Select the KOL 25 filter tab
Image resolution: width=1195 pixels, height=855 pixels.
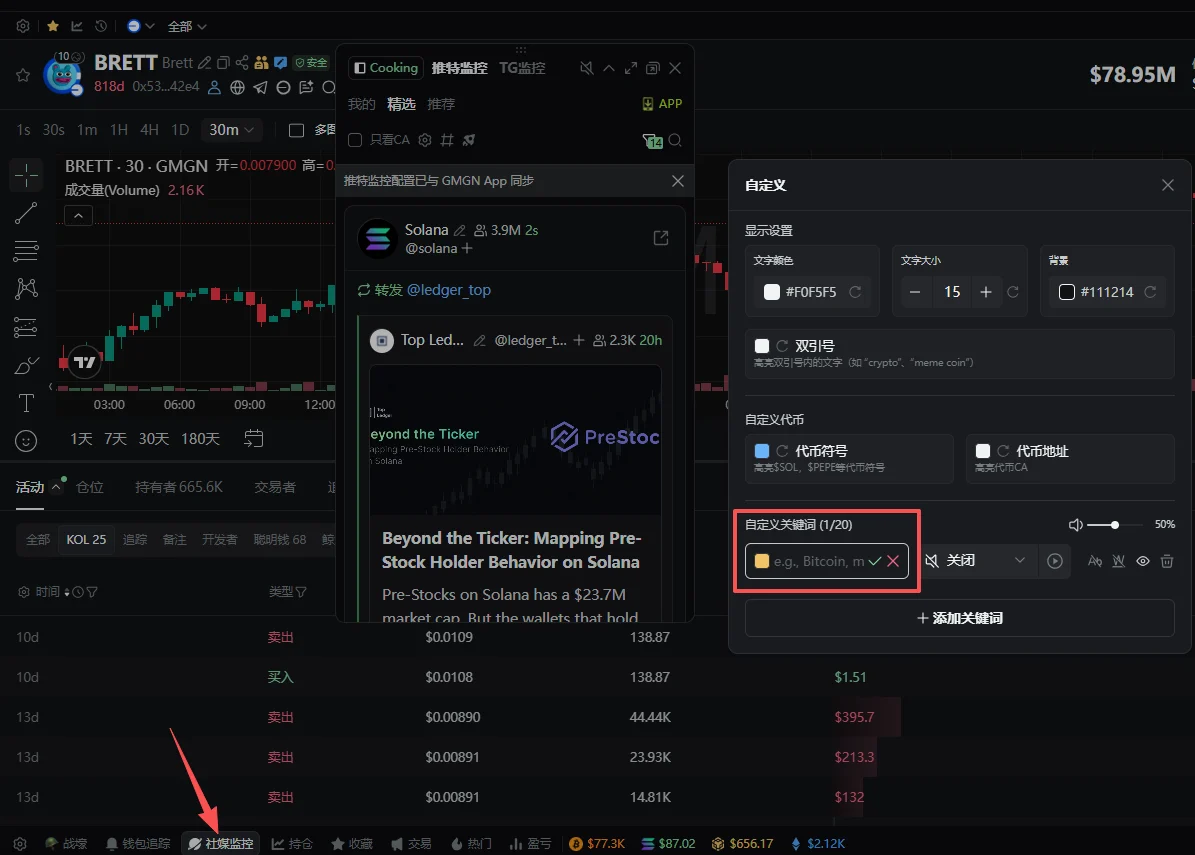coord(86,540)
